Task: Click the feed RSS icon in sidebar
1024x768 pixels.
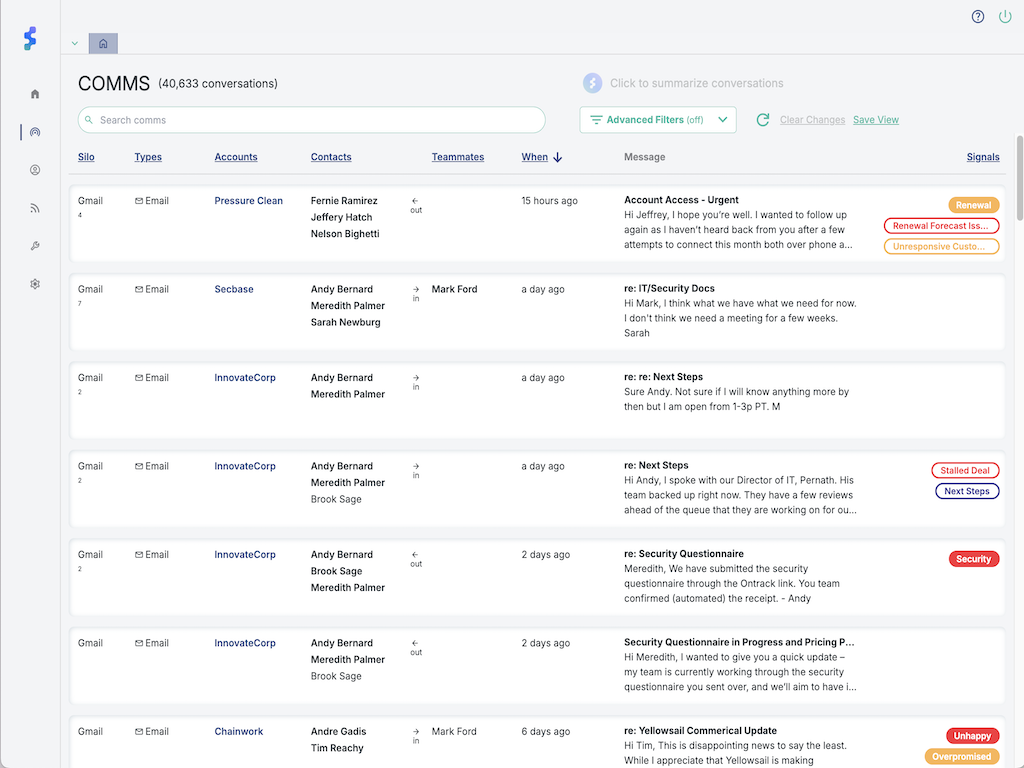Action: pos(35,208)
